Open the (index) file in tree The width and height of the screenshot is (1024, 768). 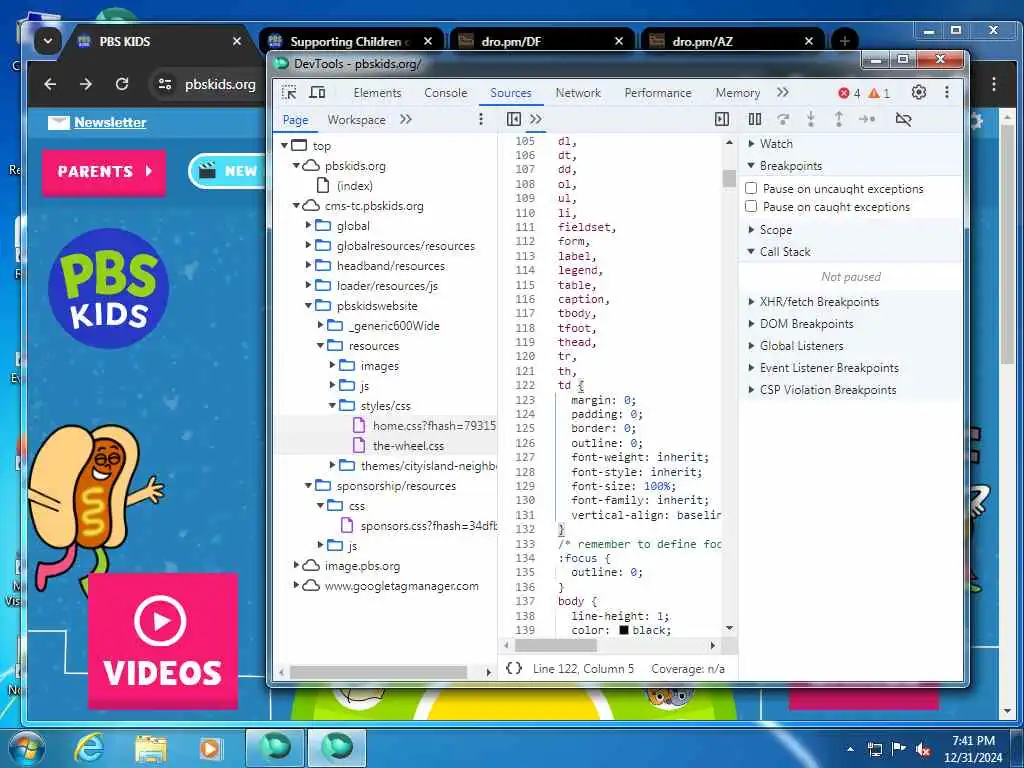(x=355, y=185)
